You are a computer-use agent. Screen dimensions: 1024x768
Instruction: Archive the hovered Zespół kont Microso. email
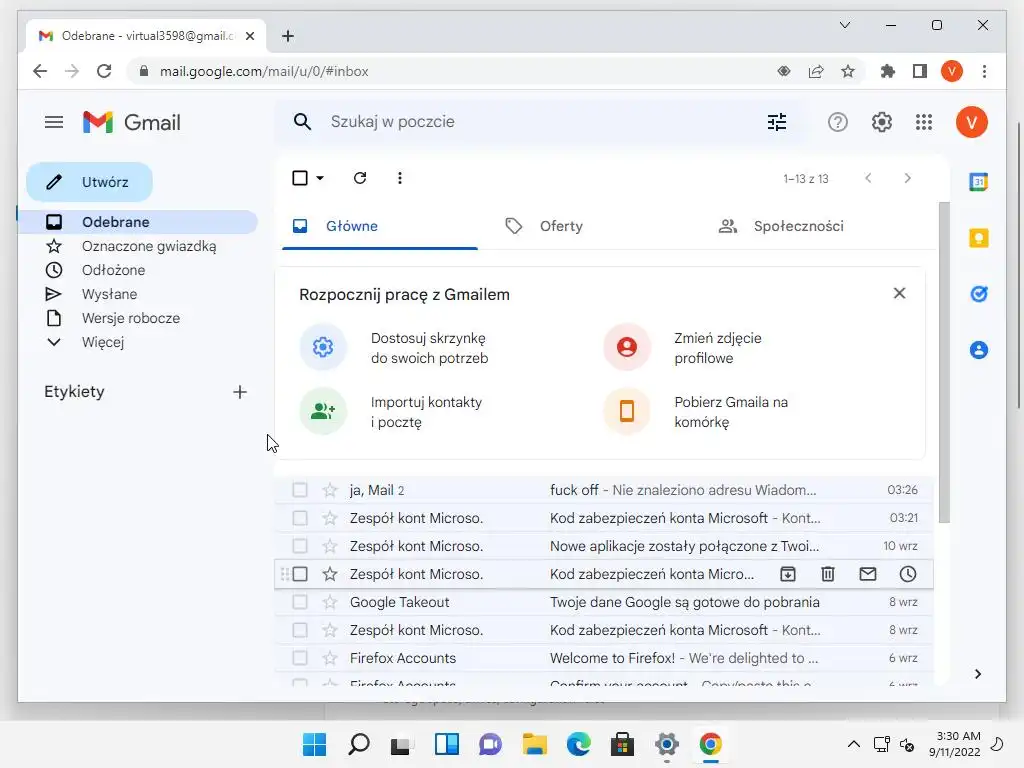(x=788, y=574)
